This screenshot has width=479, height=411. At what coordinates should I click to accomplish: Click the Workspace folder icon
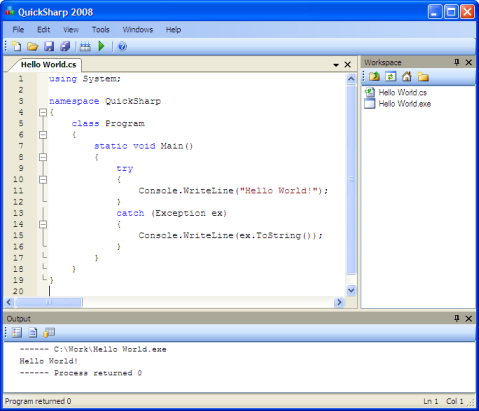click(x=423, y=77)
